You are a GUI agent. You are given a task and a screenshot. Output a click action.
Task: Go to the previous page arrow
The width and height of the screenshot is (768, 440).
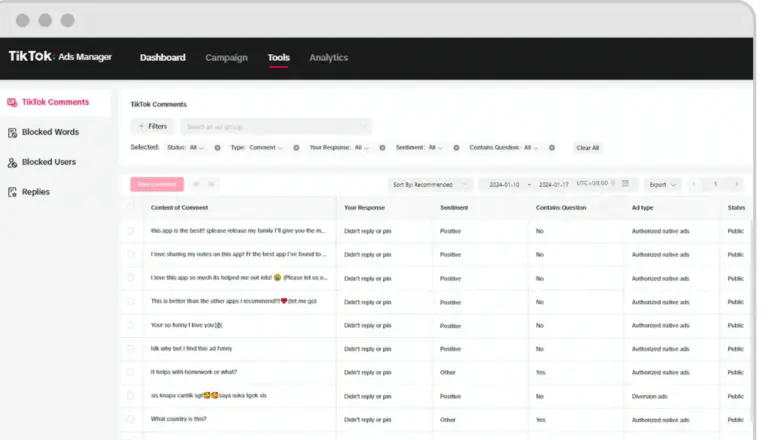[694, 184]
